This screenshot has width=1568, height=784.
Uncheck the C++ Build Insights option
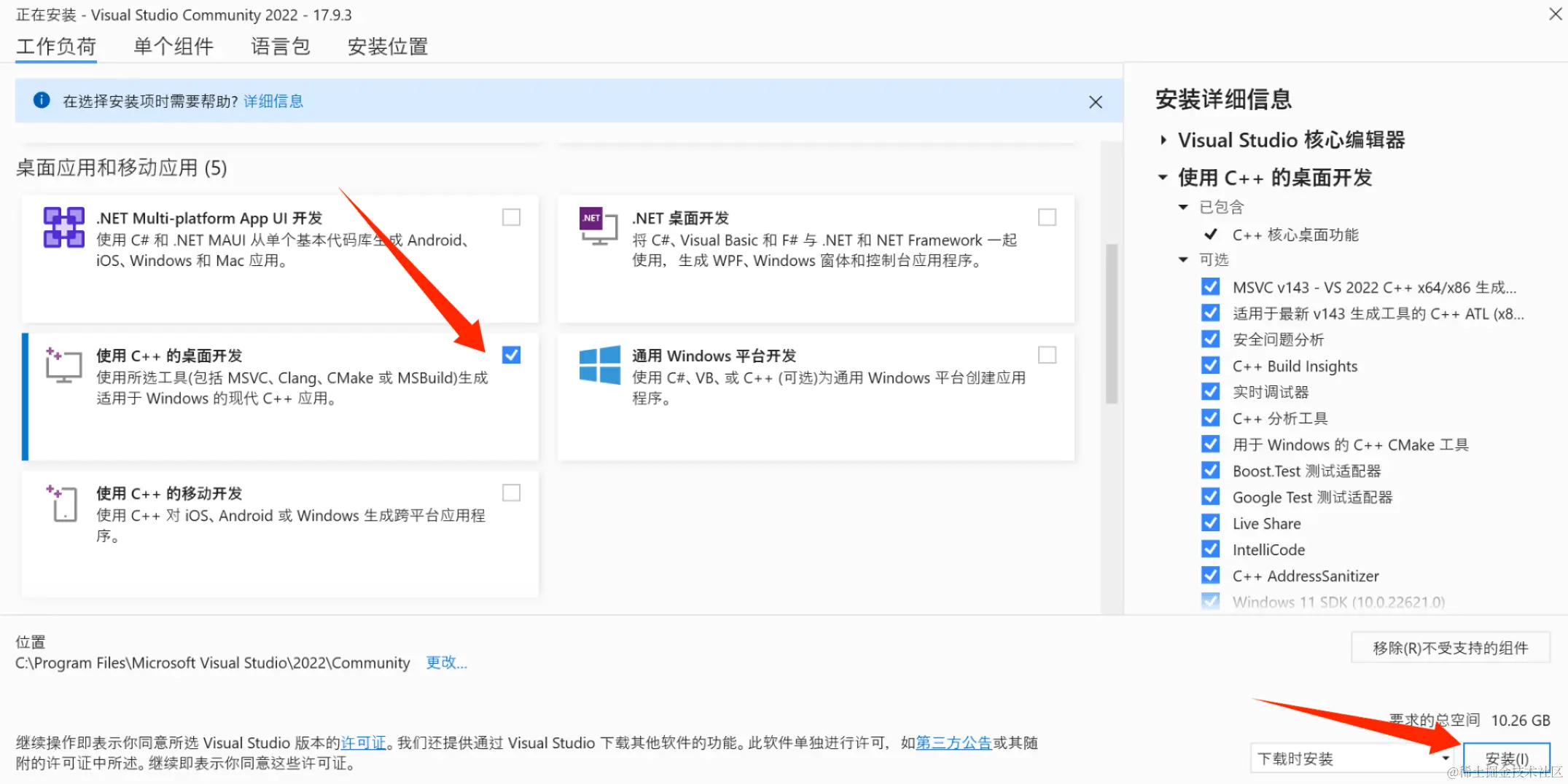tap(1210, 365)
